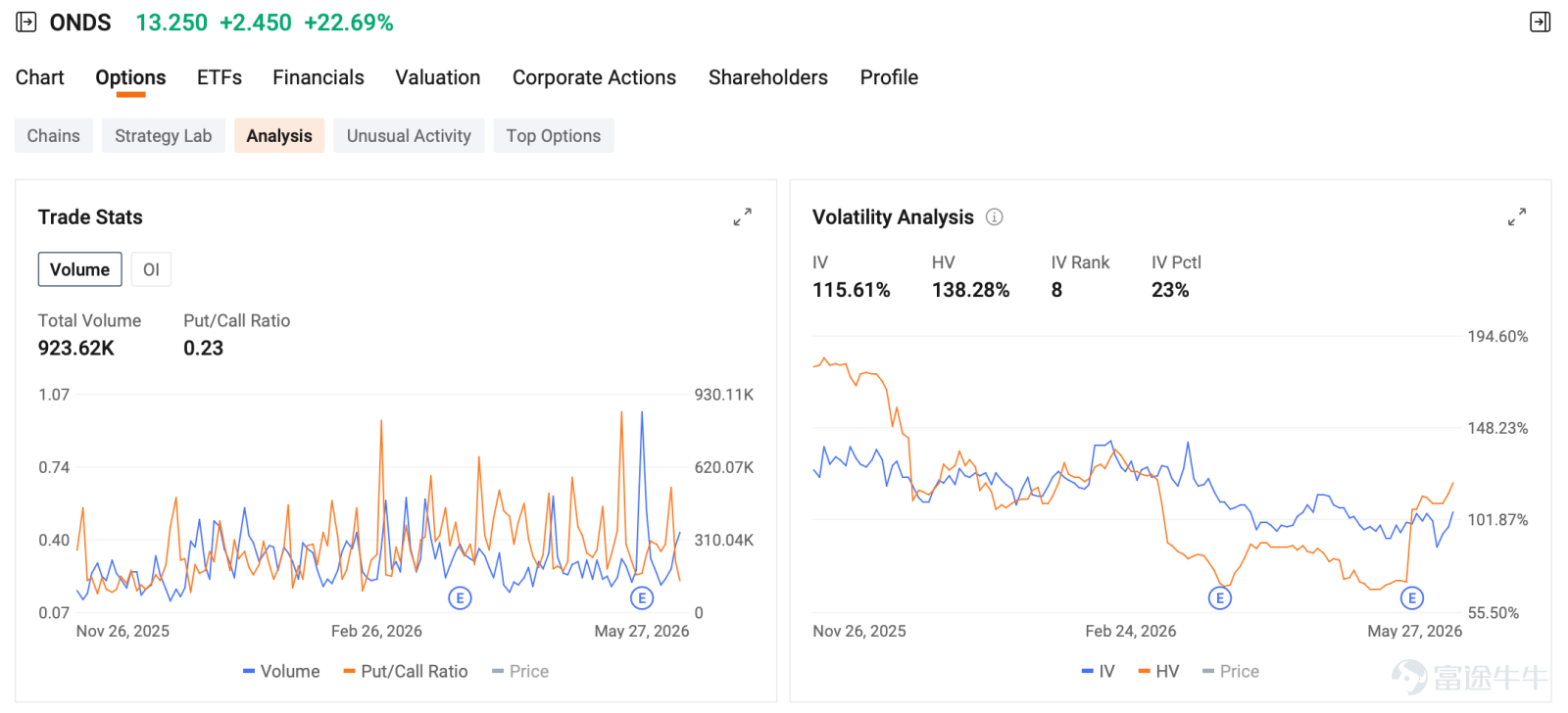Expand the Volatility Analysis chart to fullscreen
Screen dimensions: 1568x713
[1517, 217]
